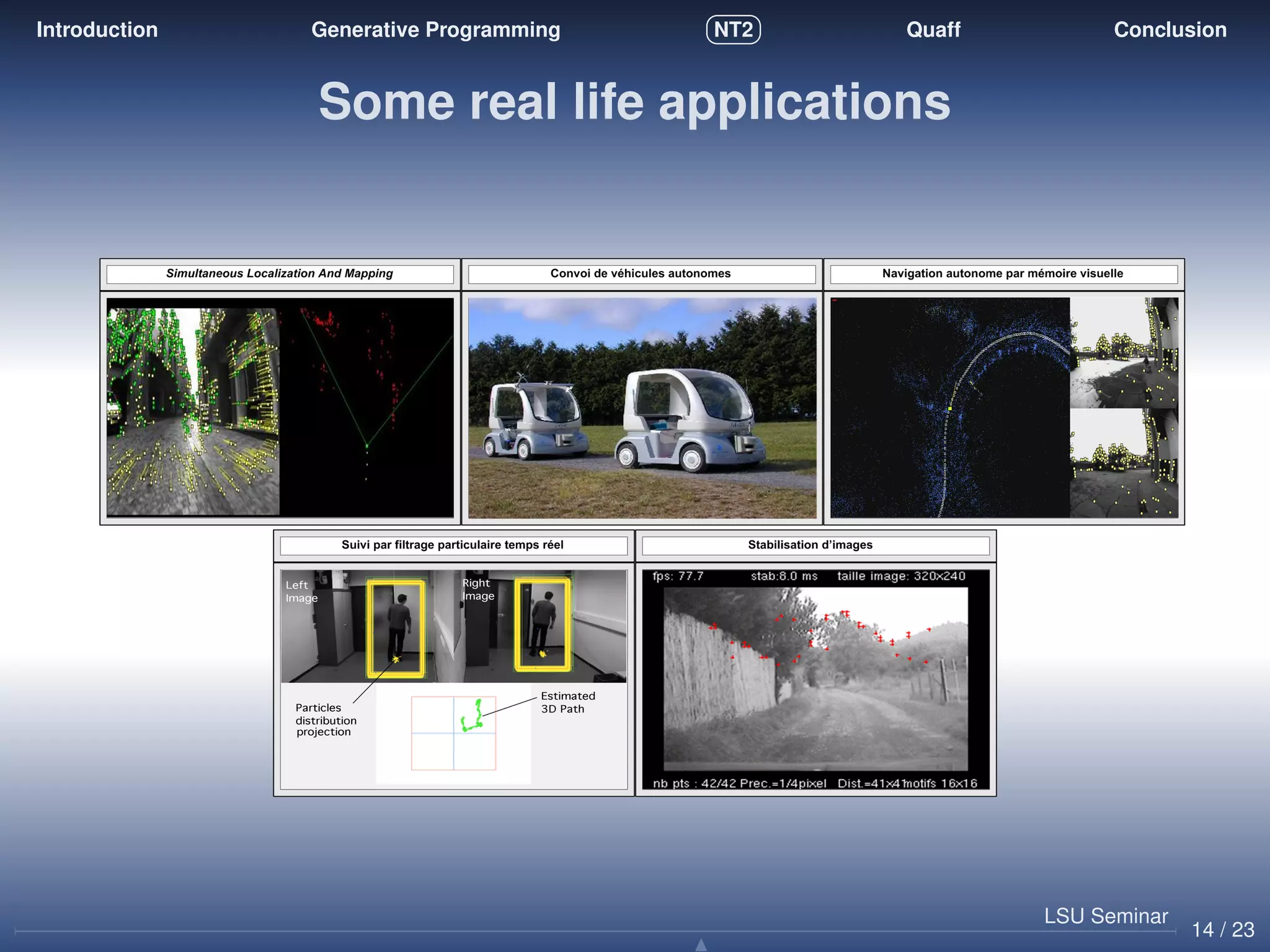Click the Simultaneous Localization And Mapping caption
Image resolution: width=1270 pixels, height=952 pixels.
tap(280, 274)
